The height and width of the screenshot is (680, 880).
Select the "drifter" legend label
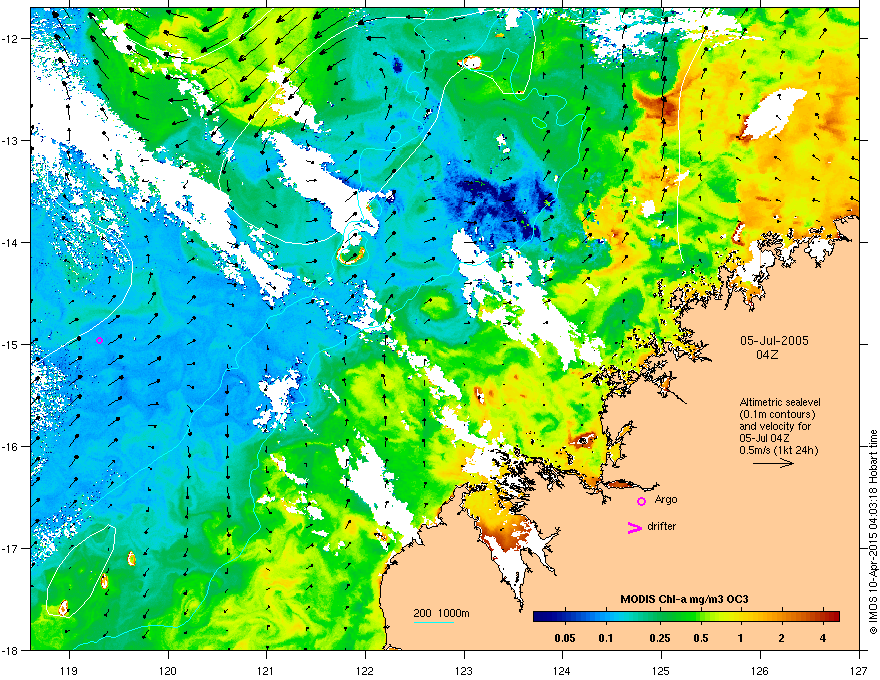coord(662,526)
